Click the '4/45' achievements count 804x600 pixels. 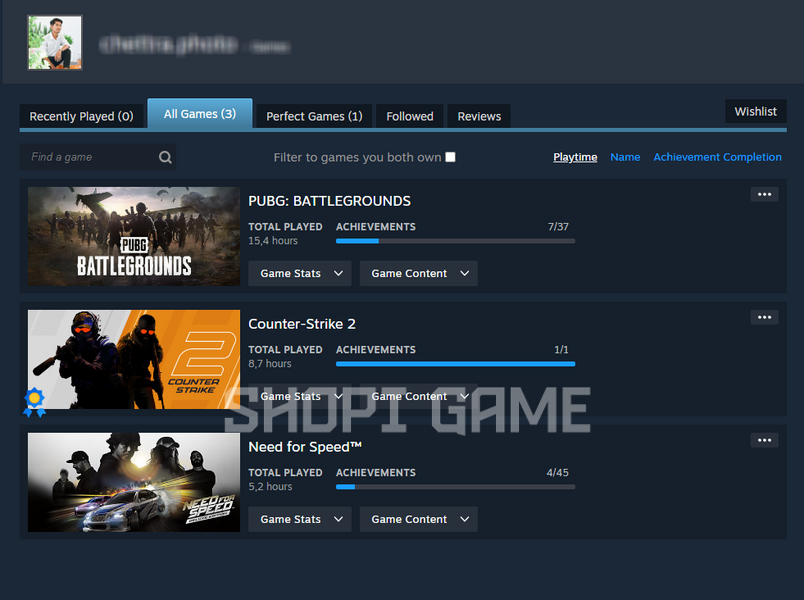click(x=557, y=473)
